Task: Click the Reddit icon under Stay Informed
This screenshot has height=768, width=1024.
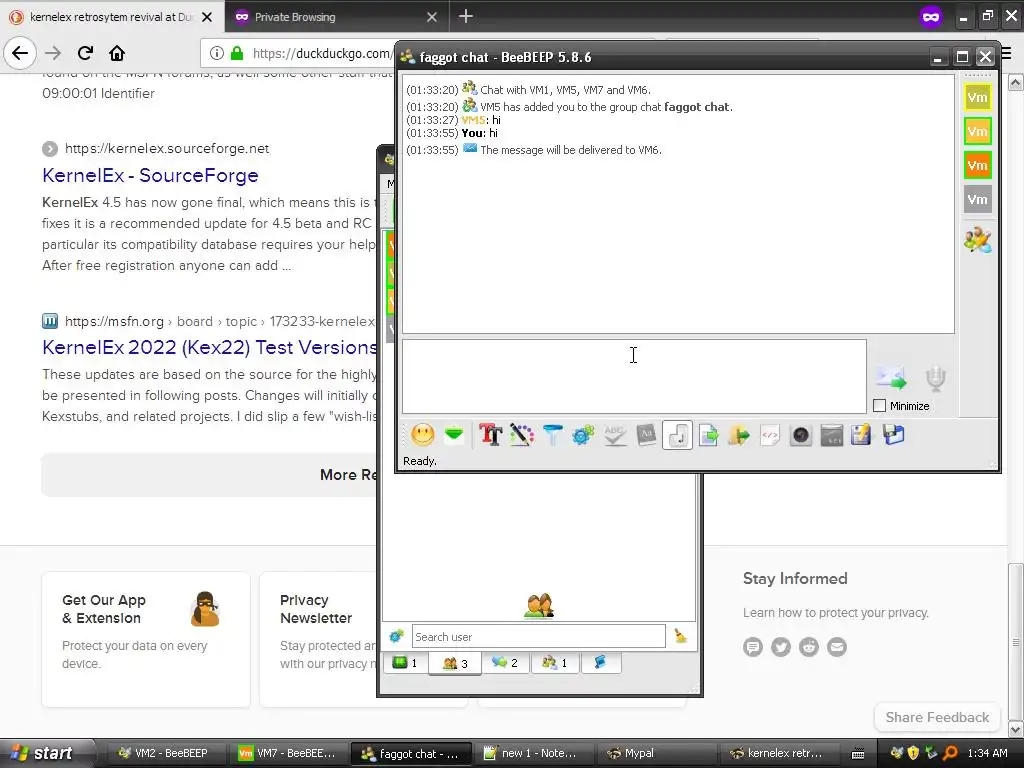Action: (808, 647)
